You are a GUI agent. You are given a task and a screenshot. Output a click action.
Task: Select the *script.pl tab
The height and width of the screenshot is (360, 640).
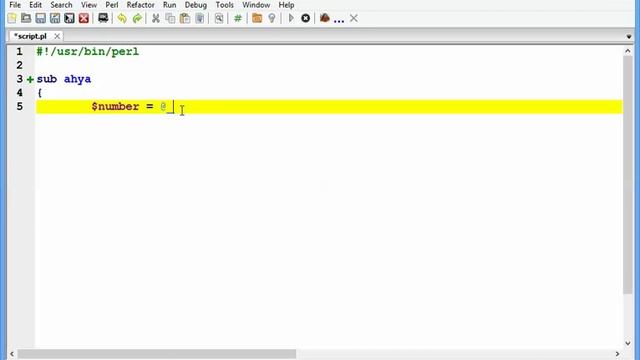(x=30, y=36)
